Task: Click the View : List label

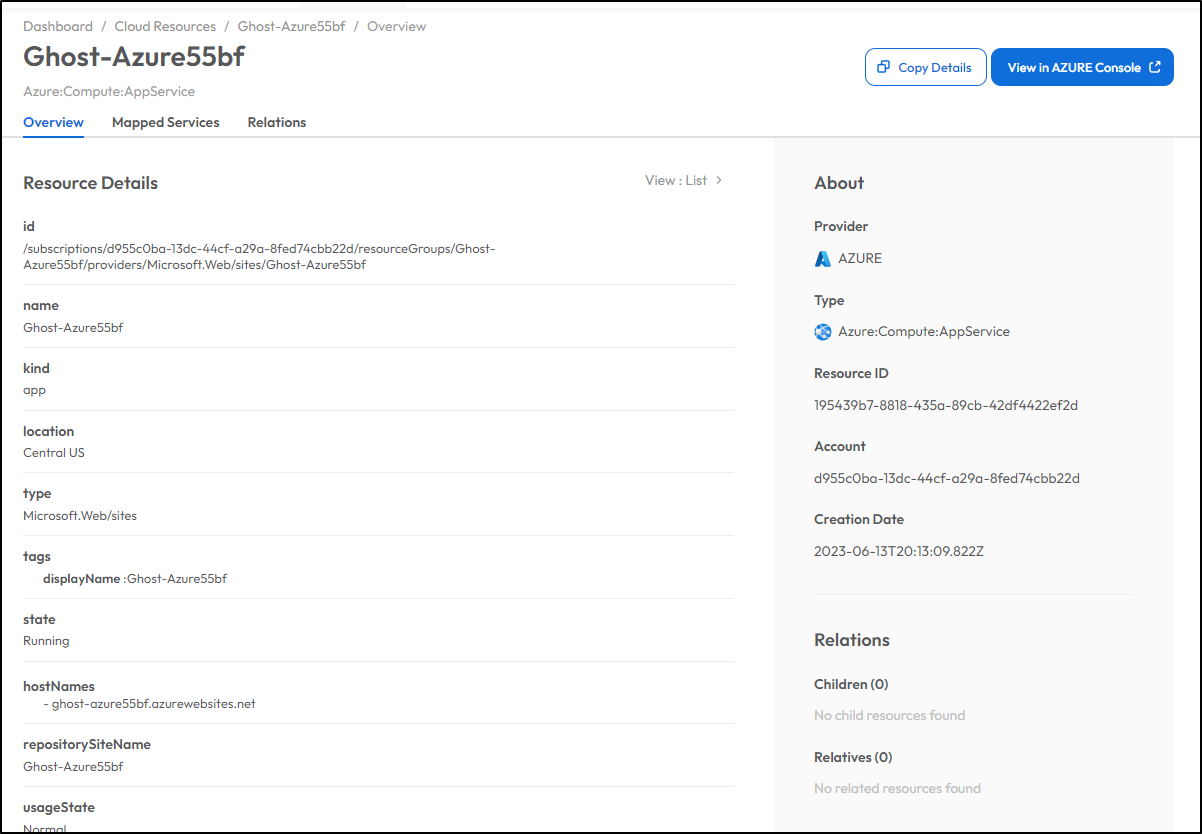Action: (x=676, y=180)
